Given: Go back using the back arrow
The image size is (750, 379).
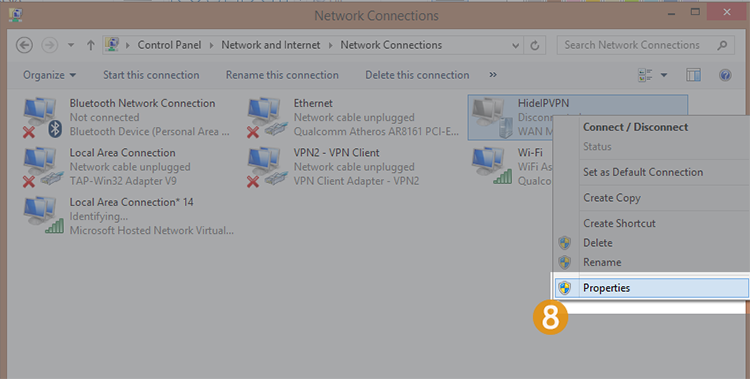Looking at the screenshot, I should (x=24, y=45).
